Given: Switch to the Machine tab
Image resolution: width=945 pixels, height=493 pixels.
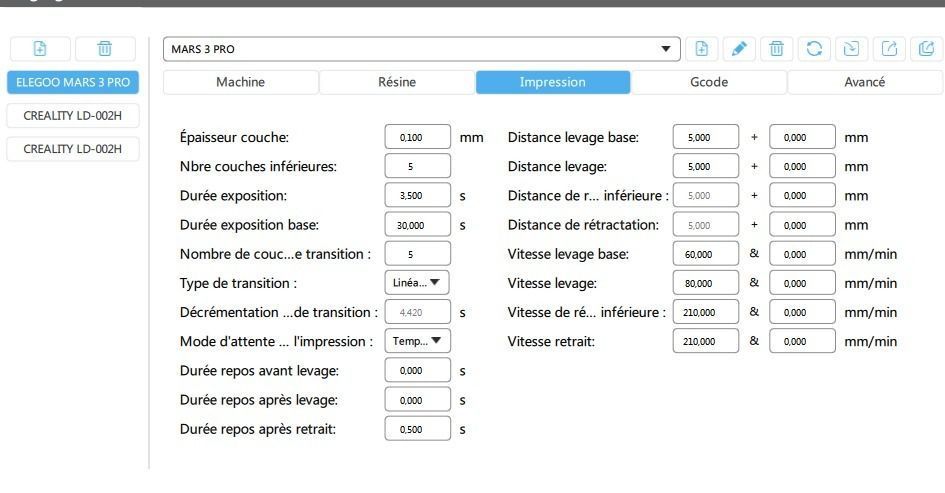Looking at the screenshot, I should (240, 82).
